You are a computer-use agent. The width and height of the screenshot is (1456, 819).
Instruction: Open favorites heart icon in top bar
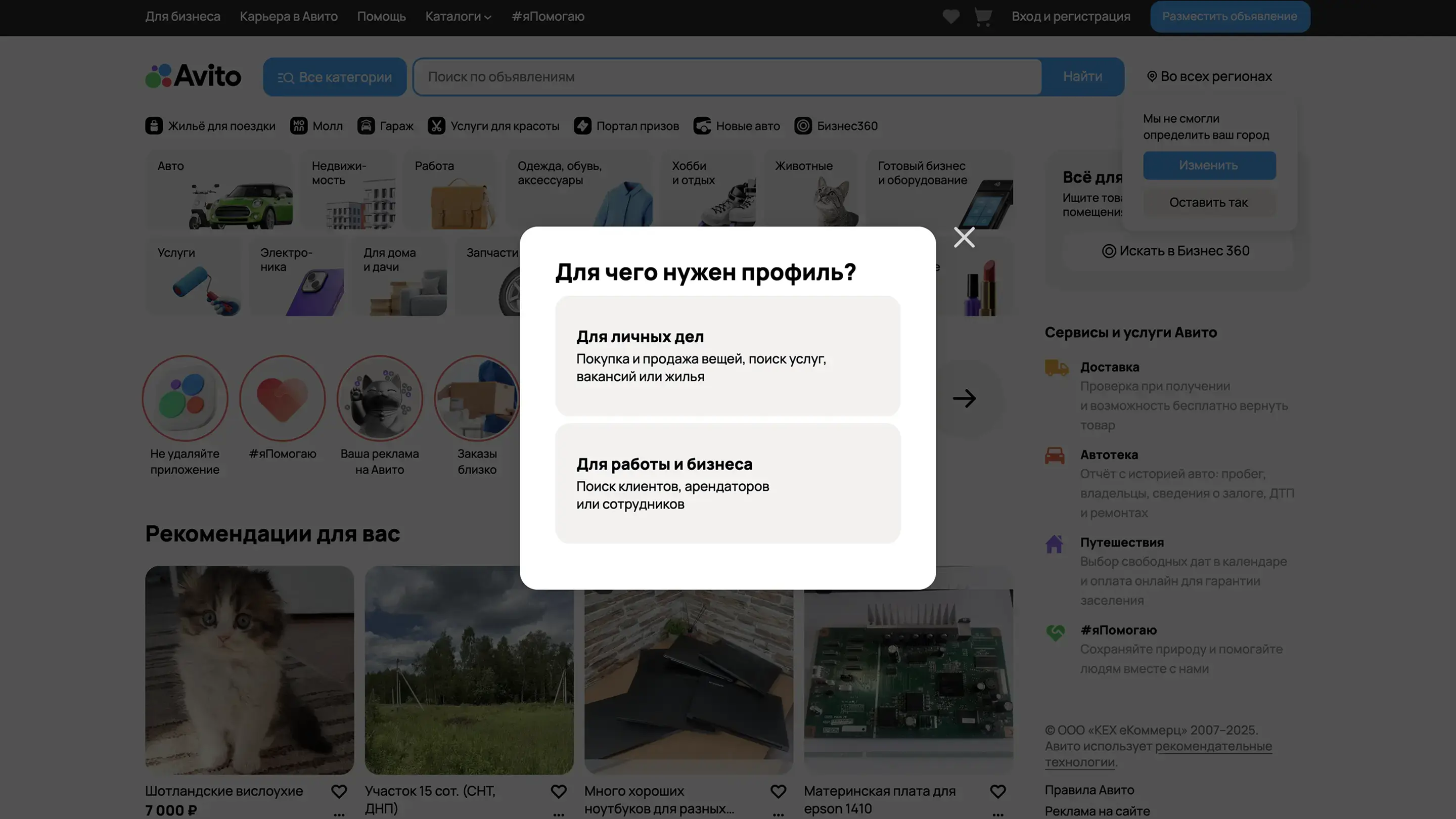tap(950, 16)
